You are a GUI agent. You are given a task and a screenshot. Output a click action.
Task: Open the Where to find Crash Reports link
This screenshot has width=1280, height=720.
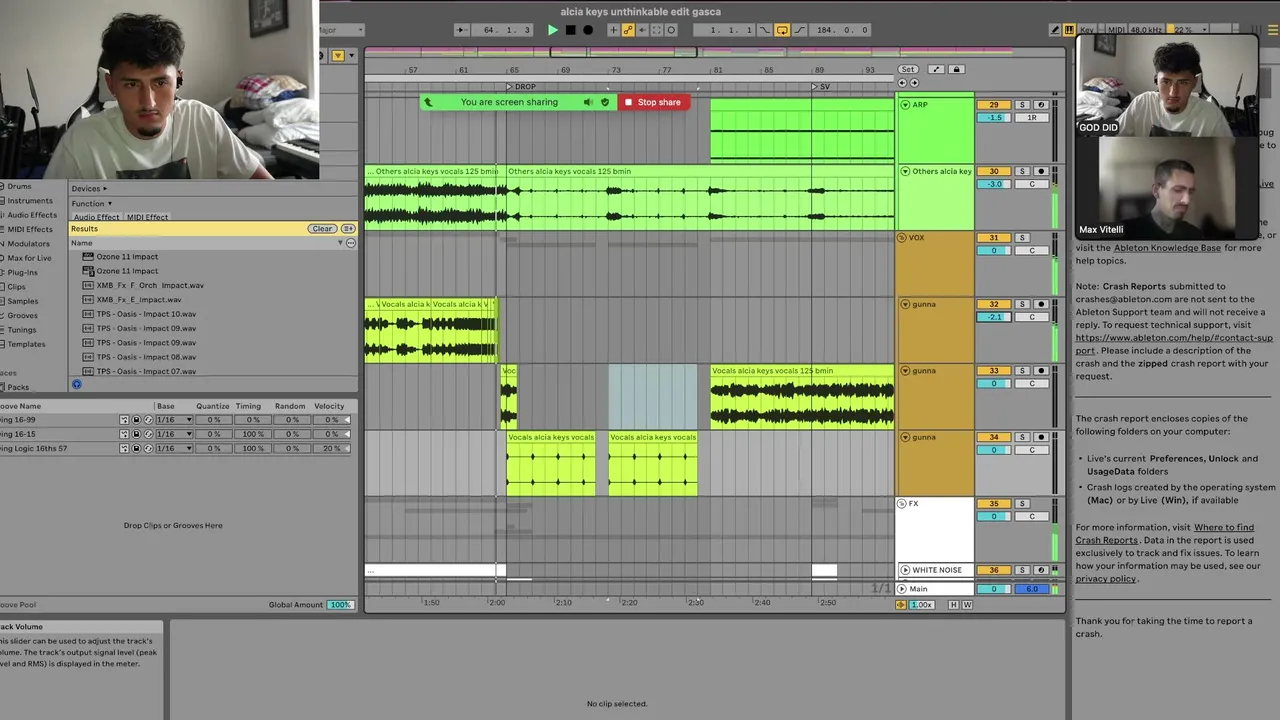click(x=1165, y=534)
